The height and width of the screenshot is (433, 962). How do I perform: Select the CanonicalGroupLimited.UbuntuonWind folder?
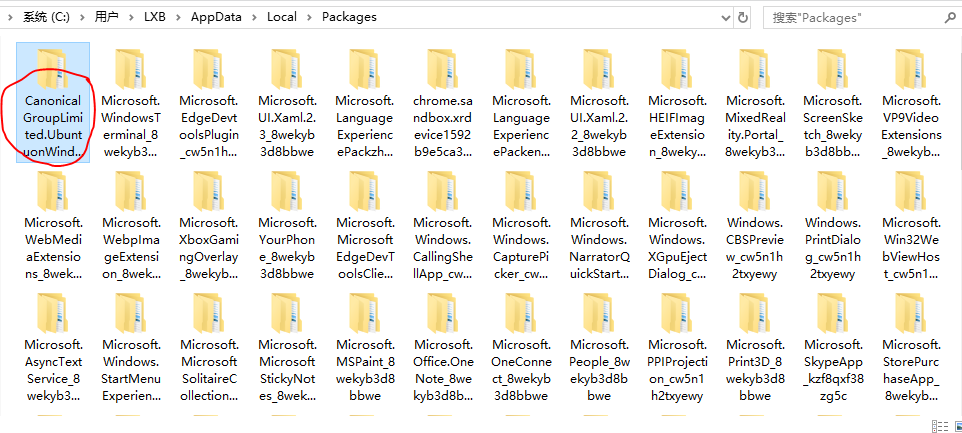point(53,102)
